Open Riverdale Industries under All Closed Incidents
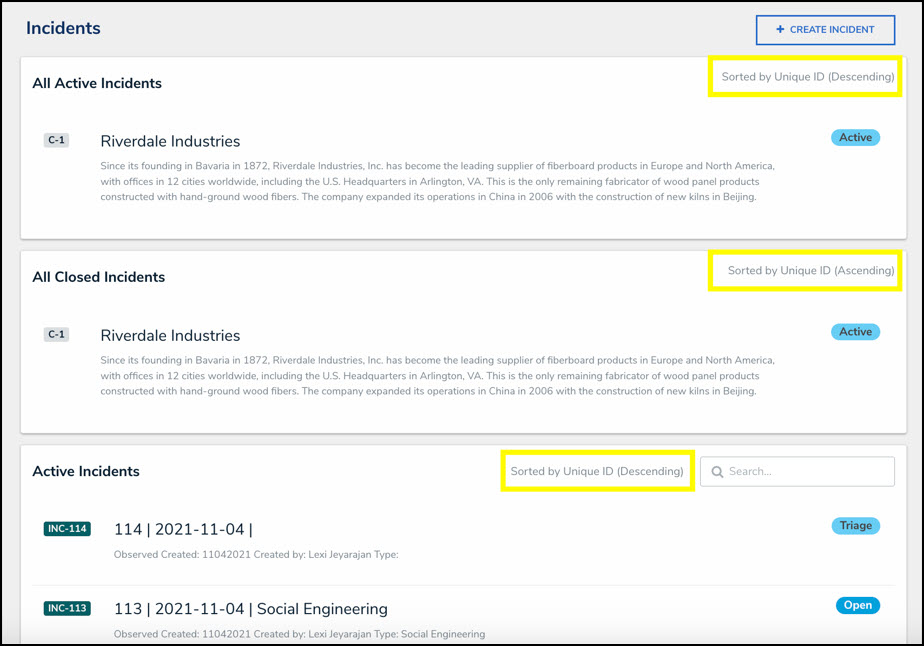 click(170, 336)
